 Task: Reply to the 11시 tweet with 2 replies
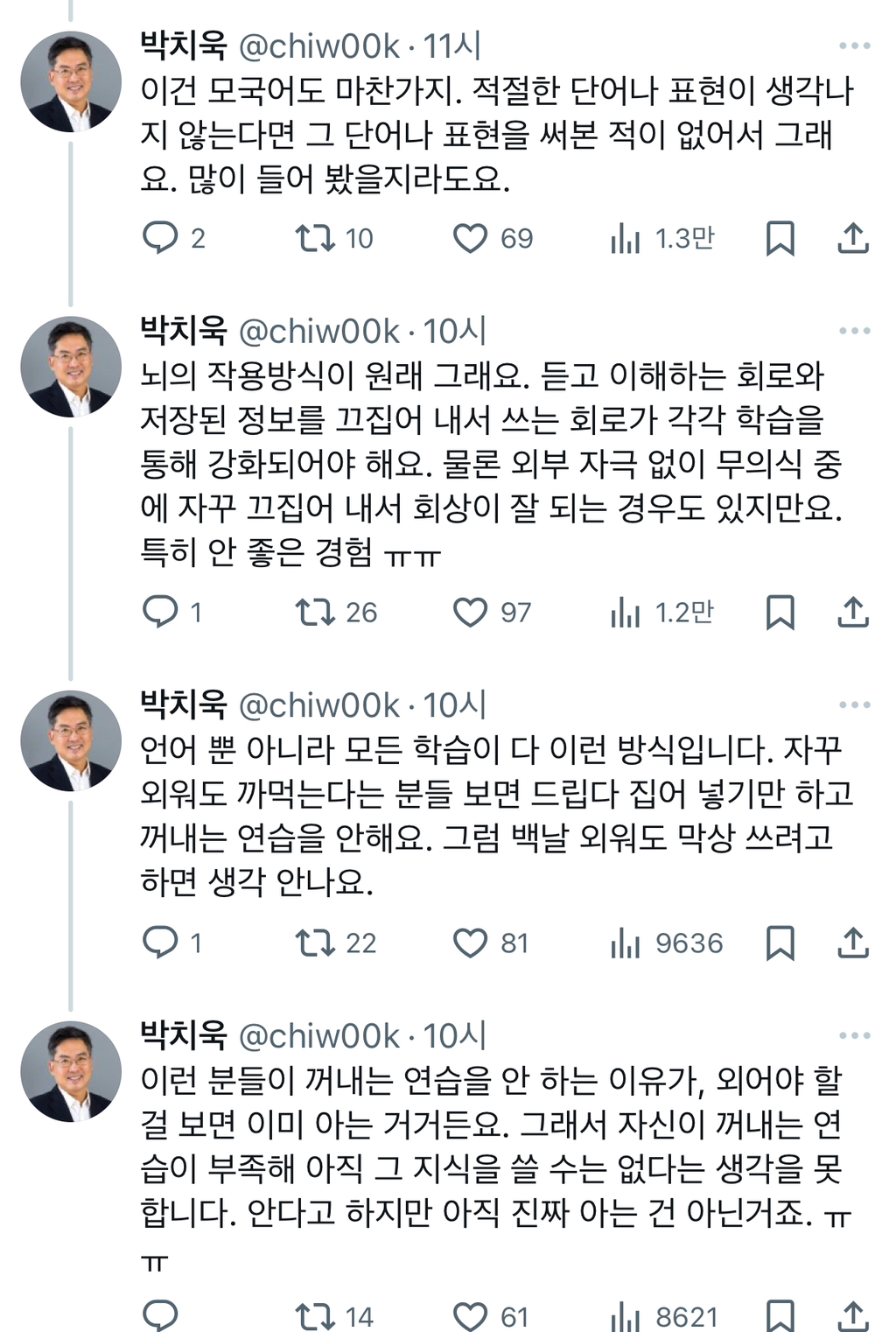click(160, 238)
